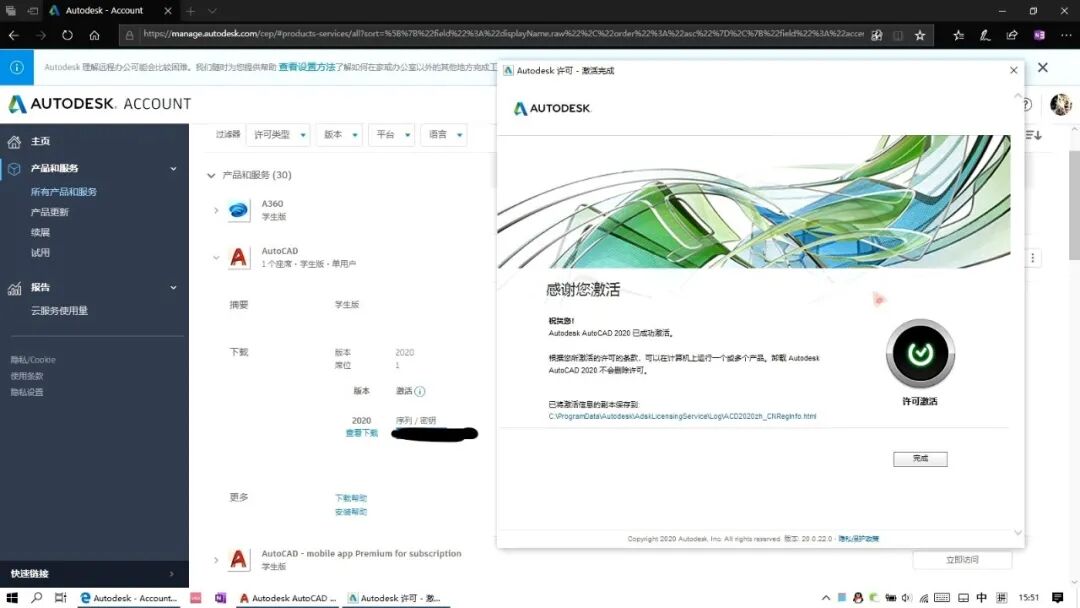Click 查看下载 link under 2020

[362, 433]
